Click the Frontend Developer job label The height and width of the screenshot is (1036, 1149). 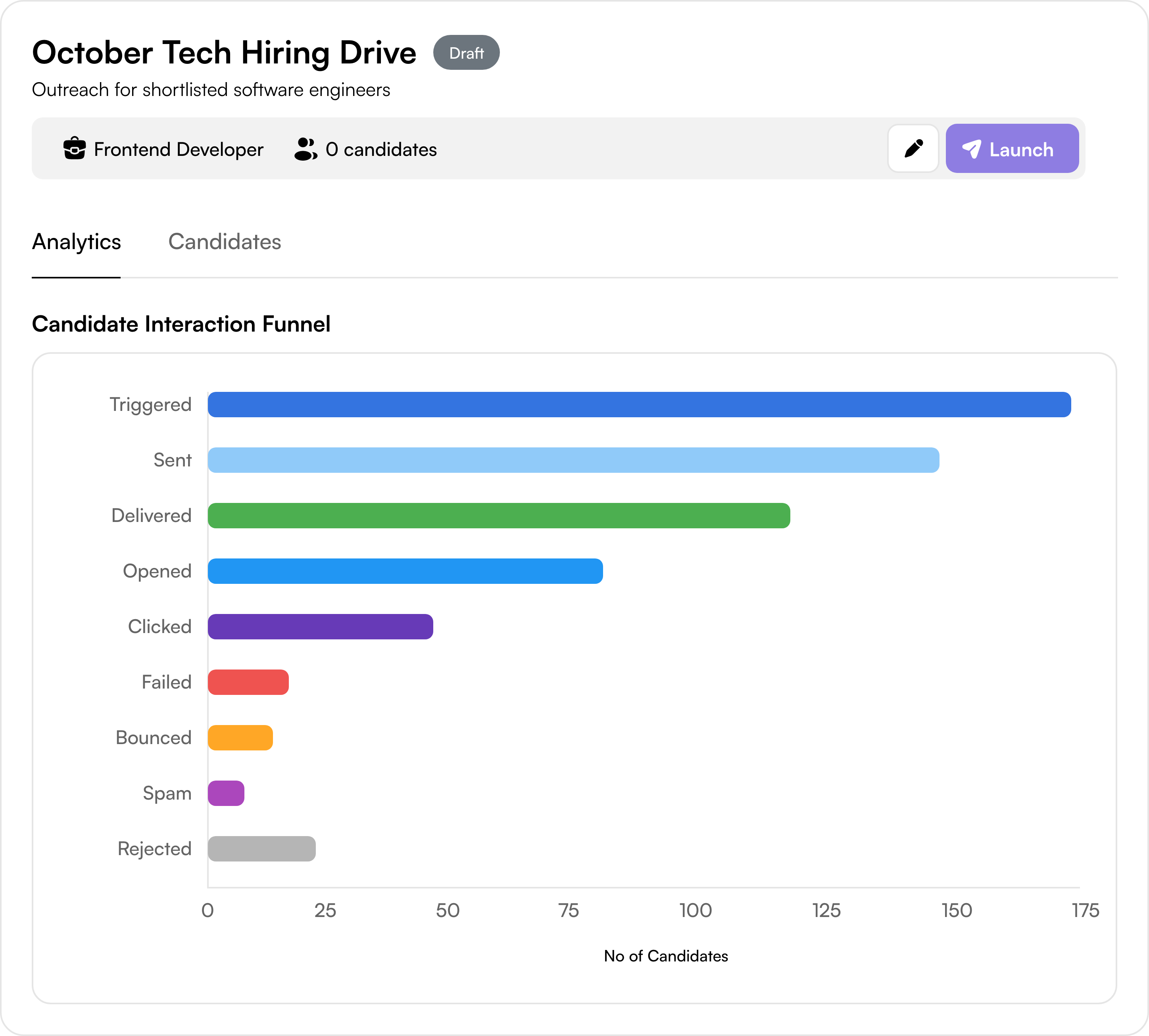pyautogui.click(x=178, y=149)
